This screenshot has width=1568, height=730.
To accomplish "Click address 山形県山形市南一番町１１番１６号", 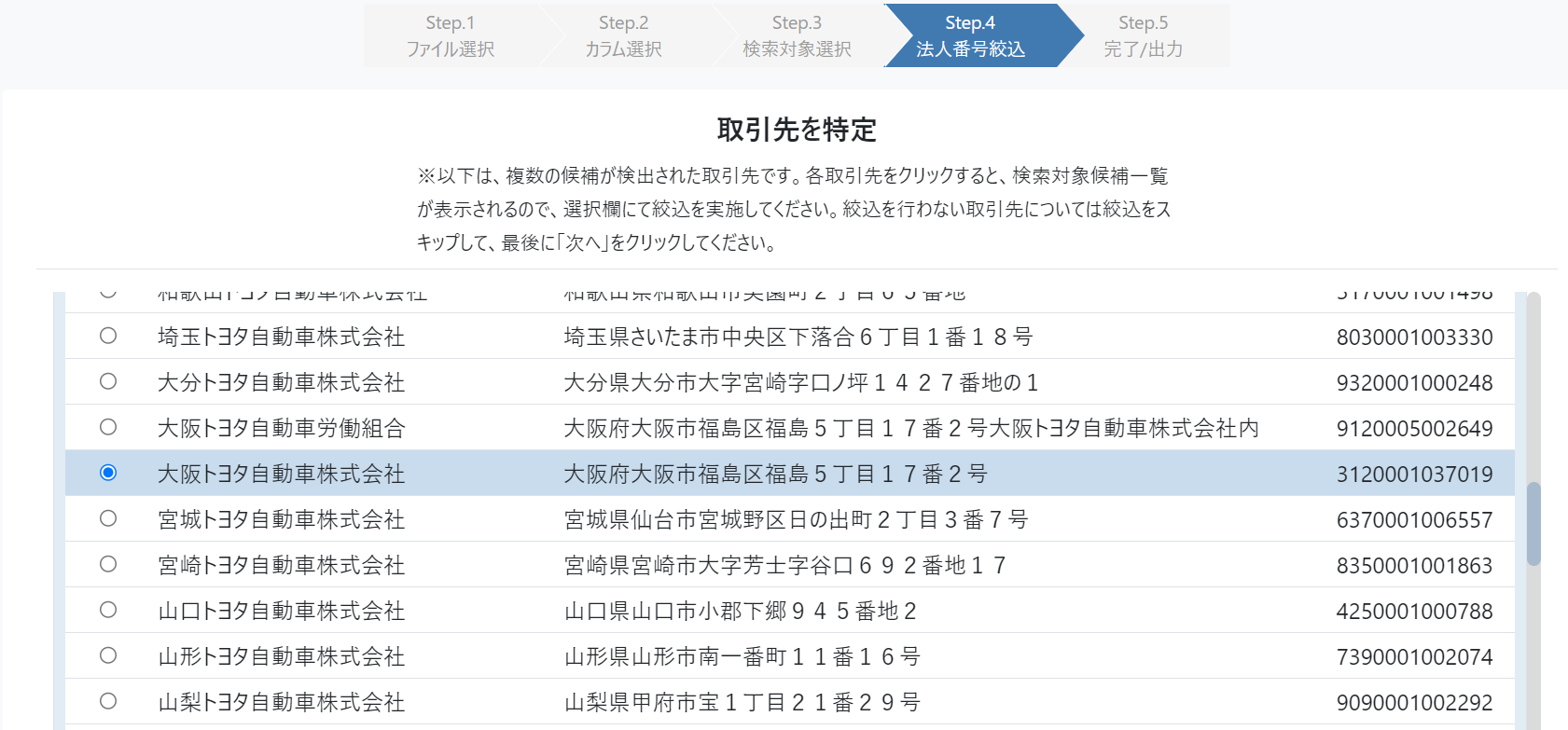I will tap(742, 656).
